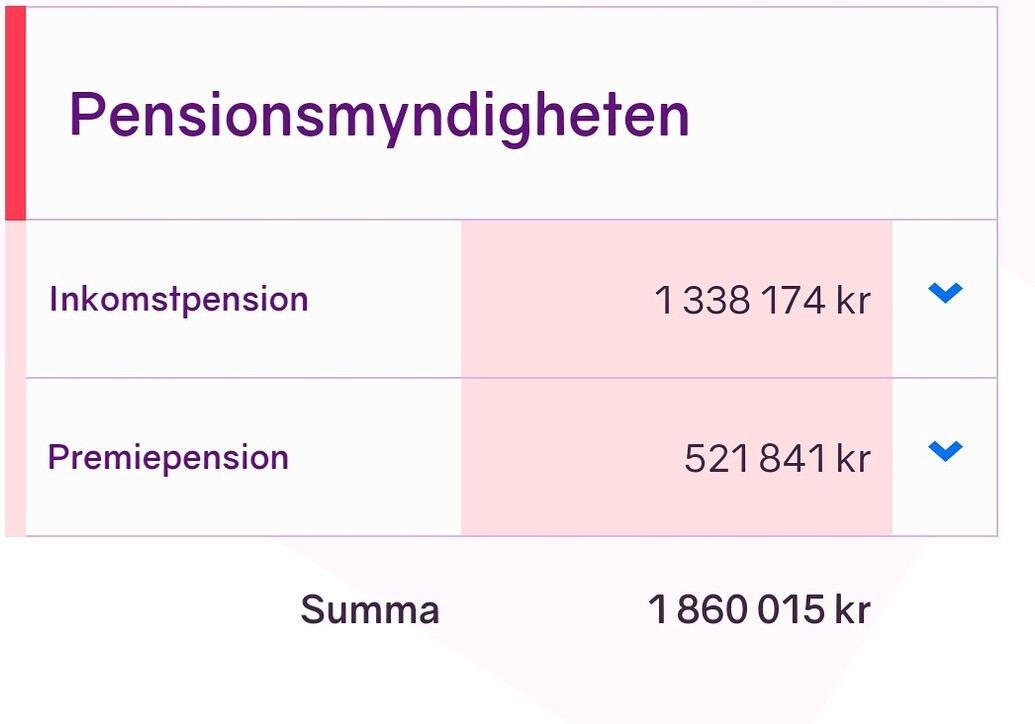1035x724 pixels.
Task: Click the Premiepension label
Action: point(167,455)
